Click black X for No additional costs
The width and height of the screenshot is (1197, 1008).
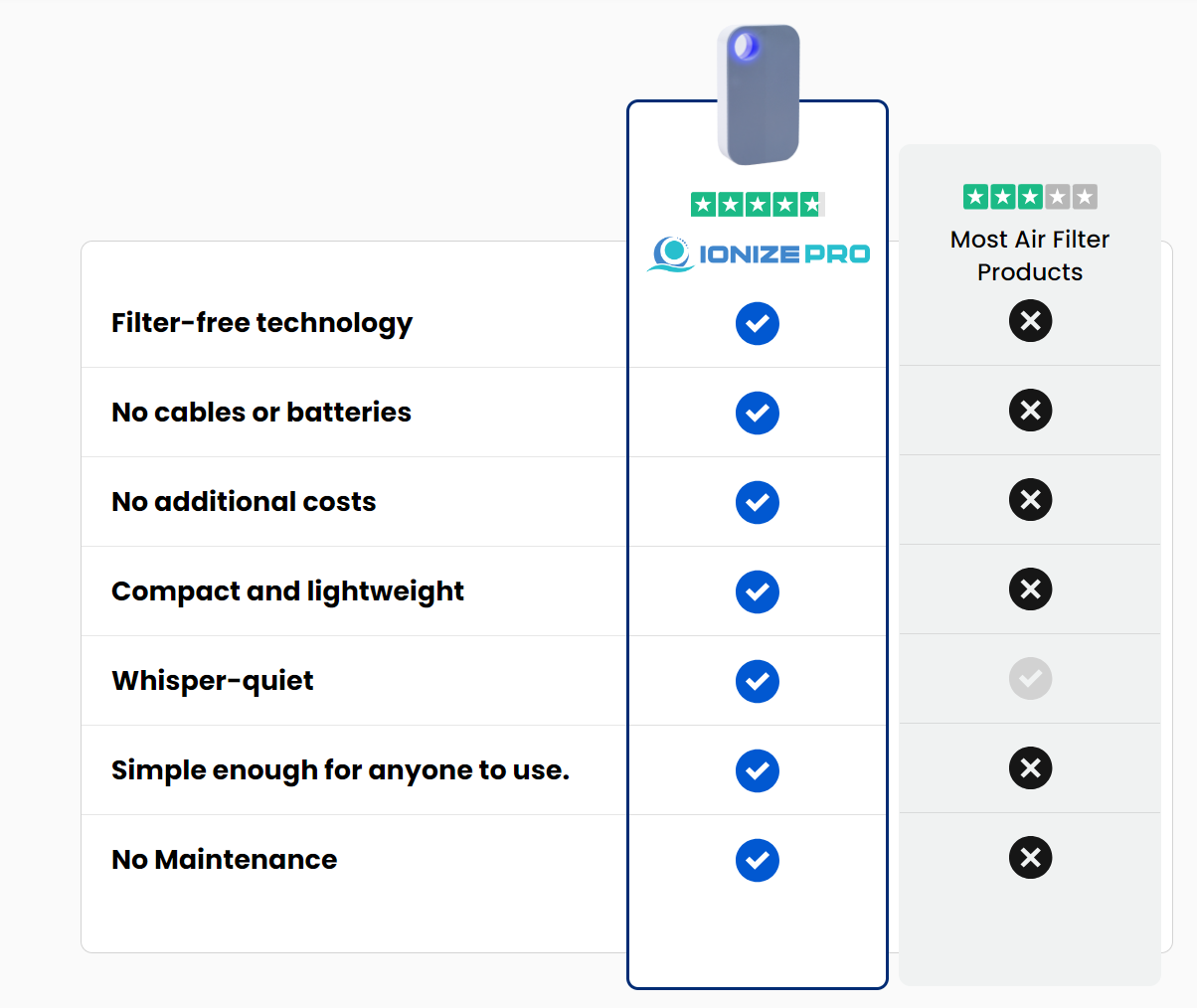(1031, 500)
